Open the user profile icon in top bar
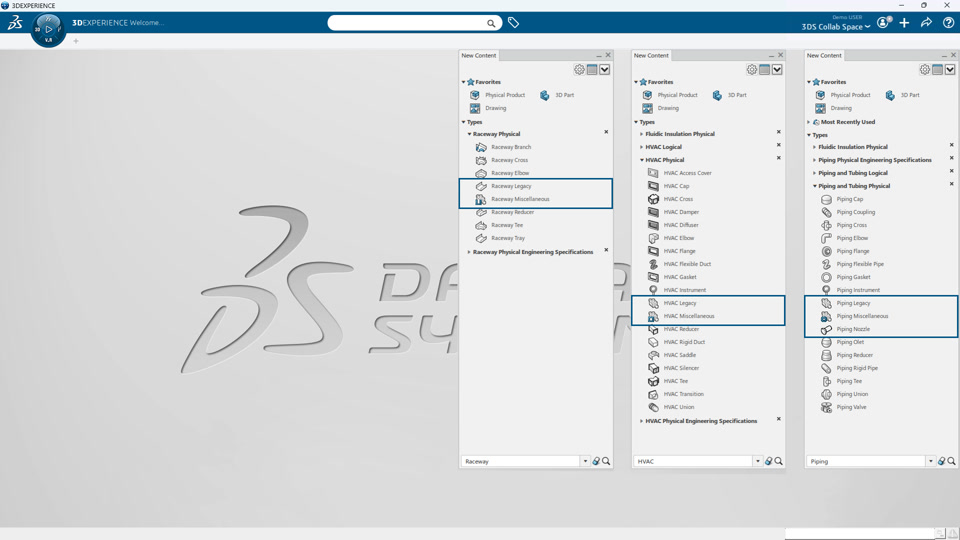Screen dimensions: 960x540 point(883,23)
